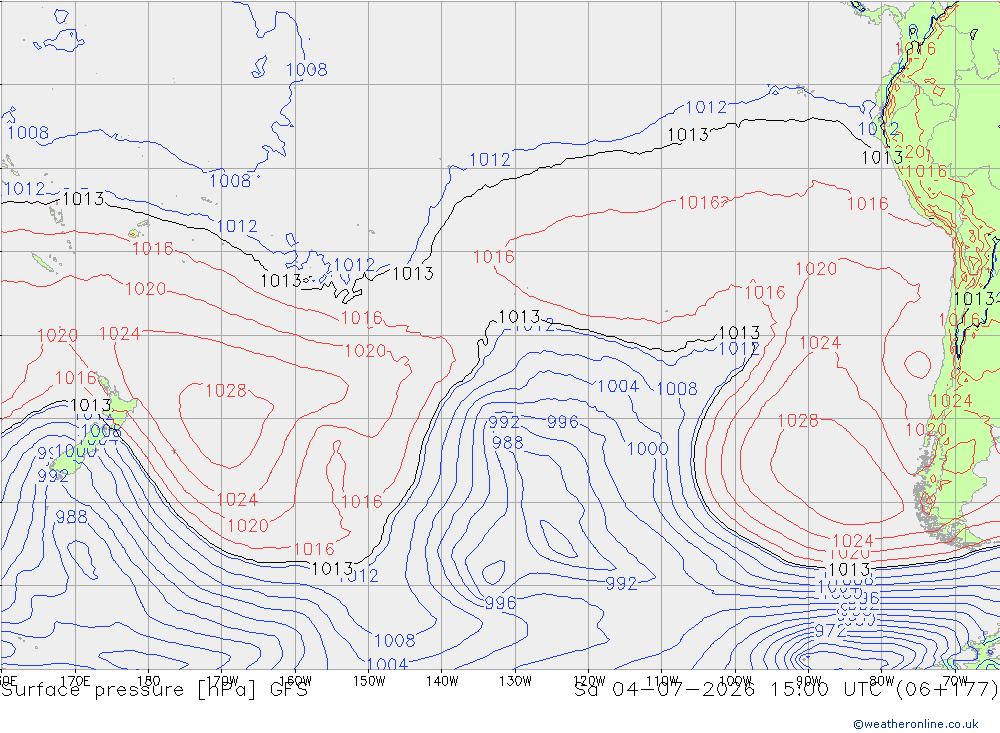
Task: Click the 'Sa 04-07-2026 15:00 UTC' timestamp
Action: (x=732, y=690)
